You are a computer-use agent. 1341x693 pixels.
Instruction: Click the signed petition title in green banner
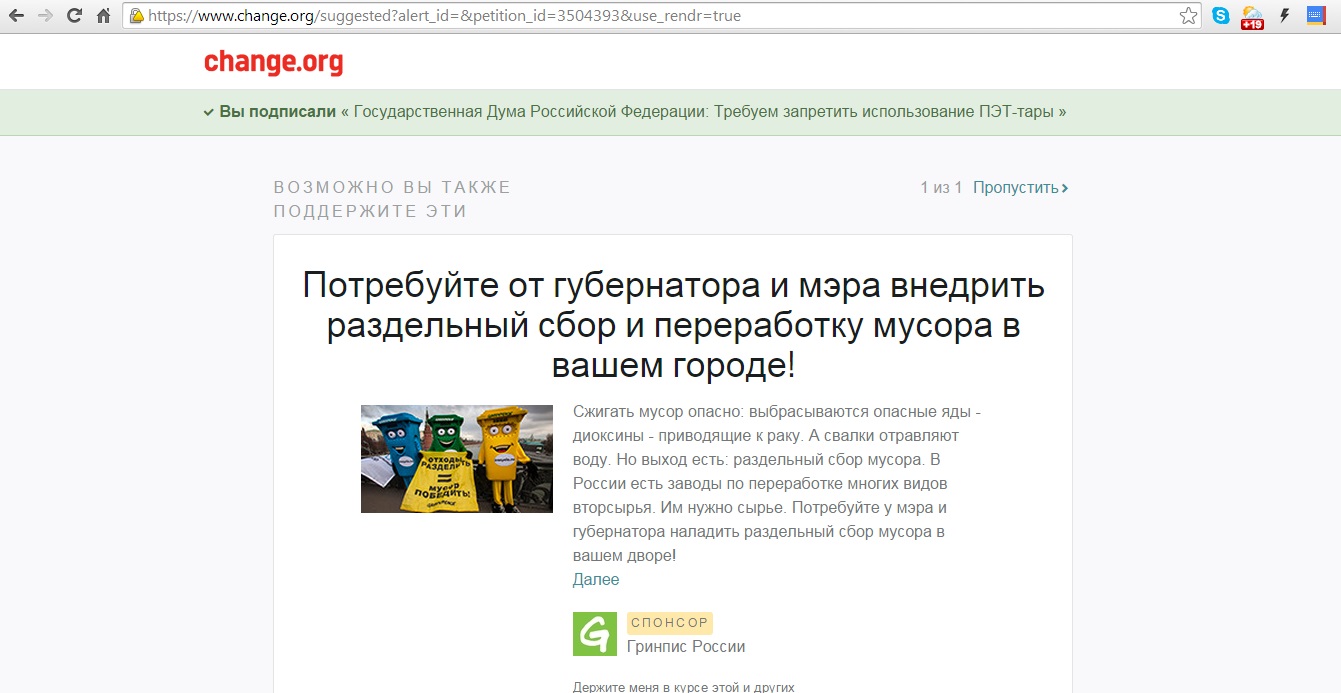(x=704, y=112)
